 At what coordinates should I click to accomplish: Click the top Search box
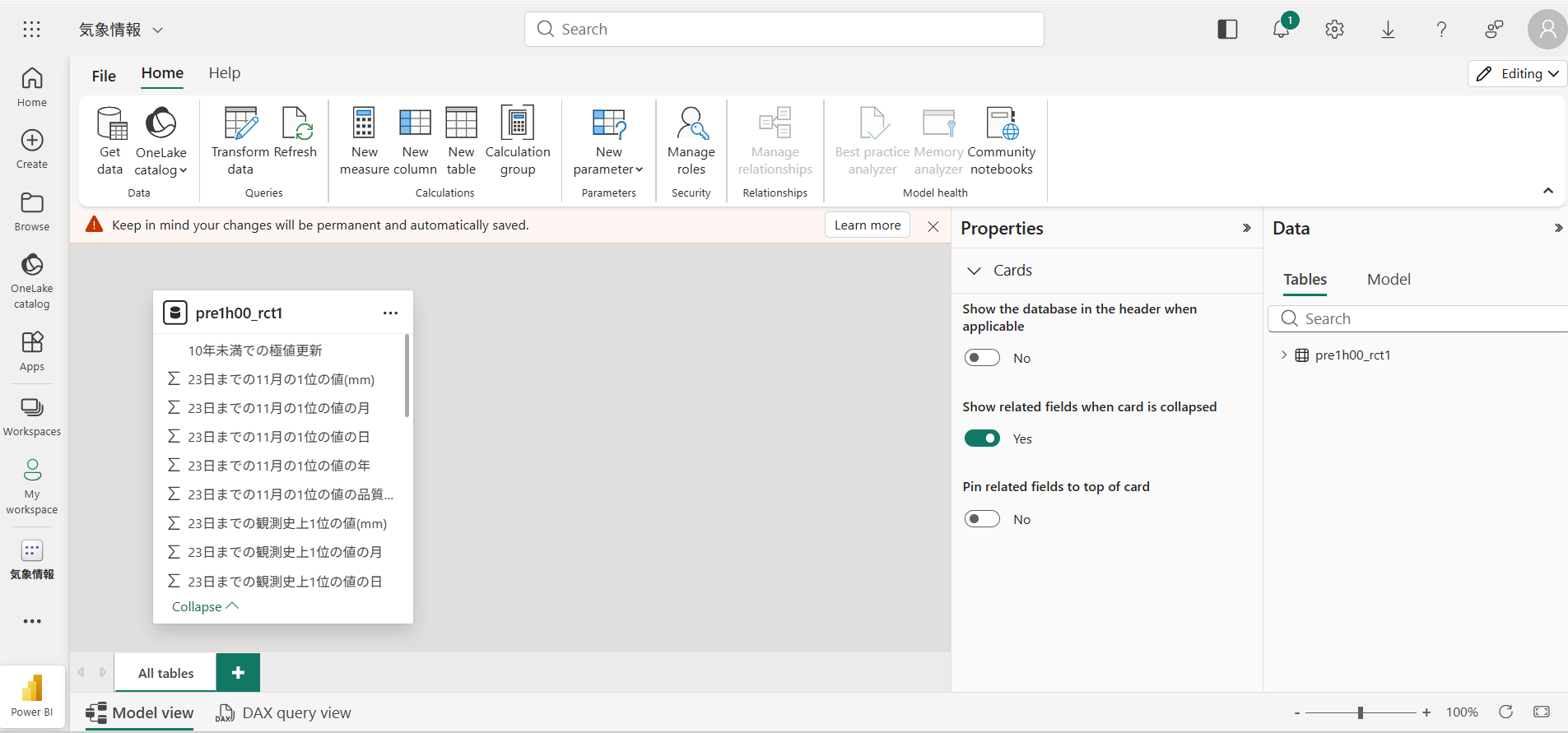(x=784, y=29)
